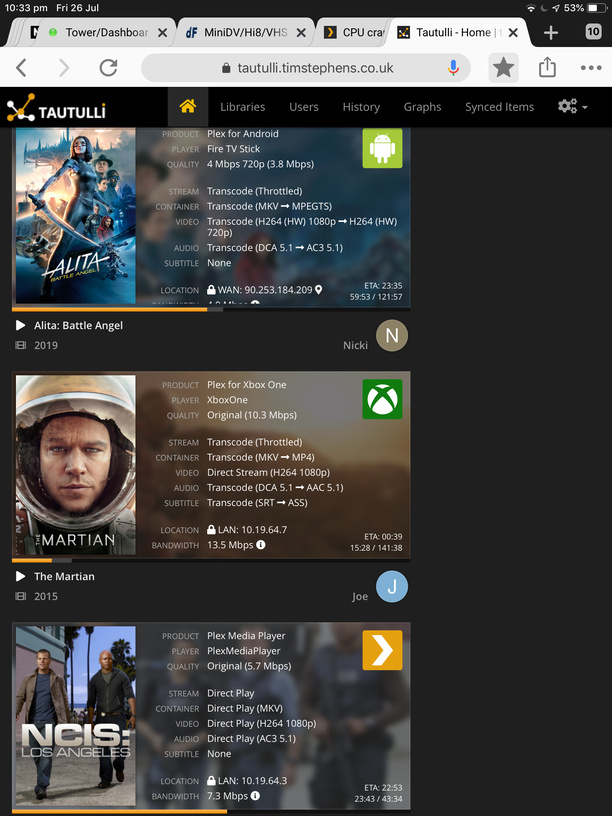Go to the Tautulli home icon
Viewport: 612px width, 816px height.
pyautogui.click(x=188, y=106)
